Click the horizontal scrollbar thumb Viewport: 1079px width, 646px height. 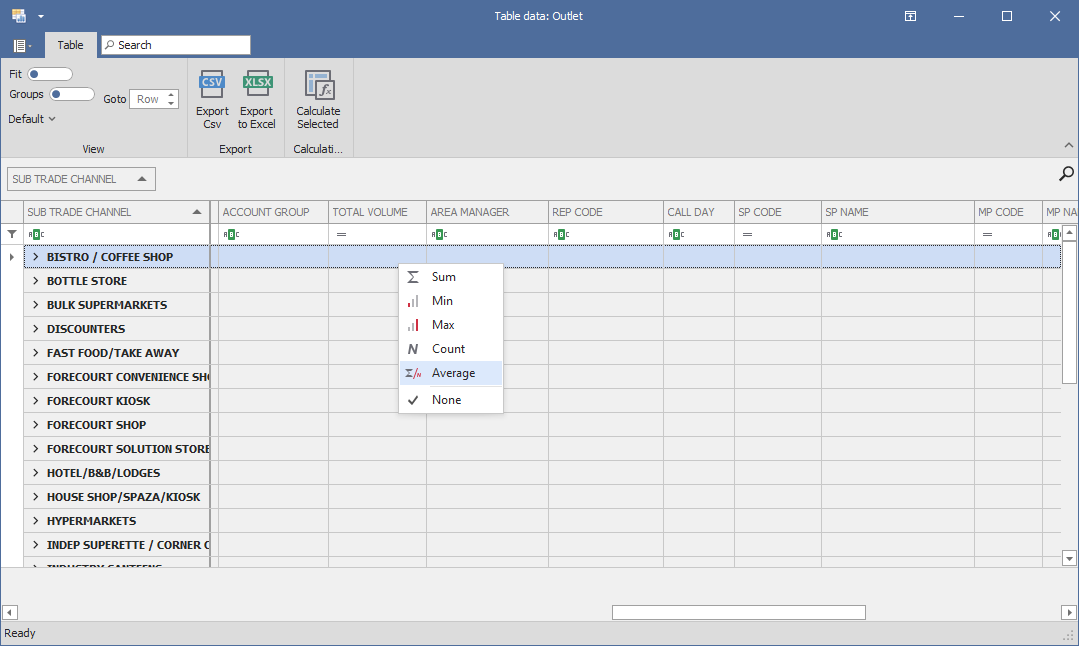[x=738, y=612]
